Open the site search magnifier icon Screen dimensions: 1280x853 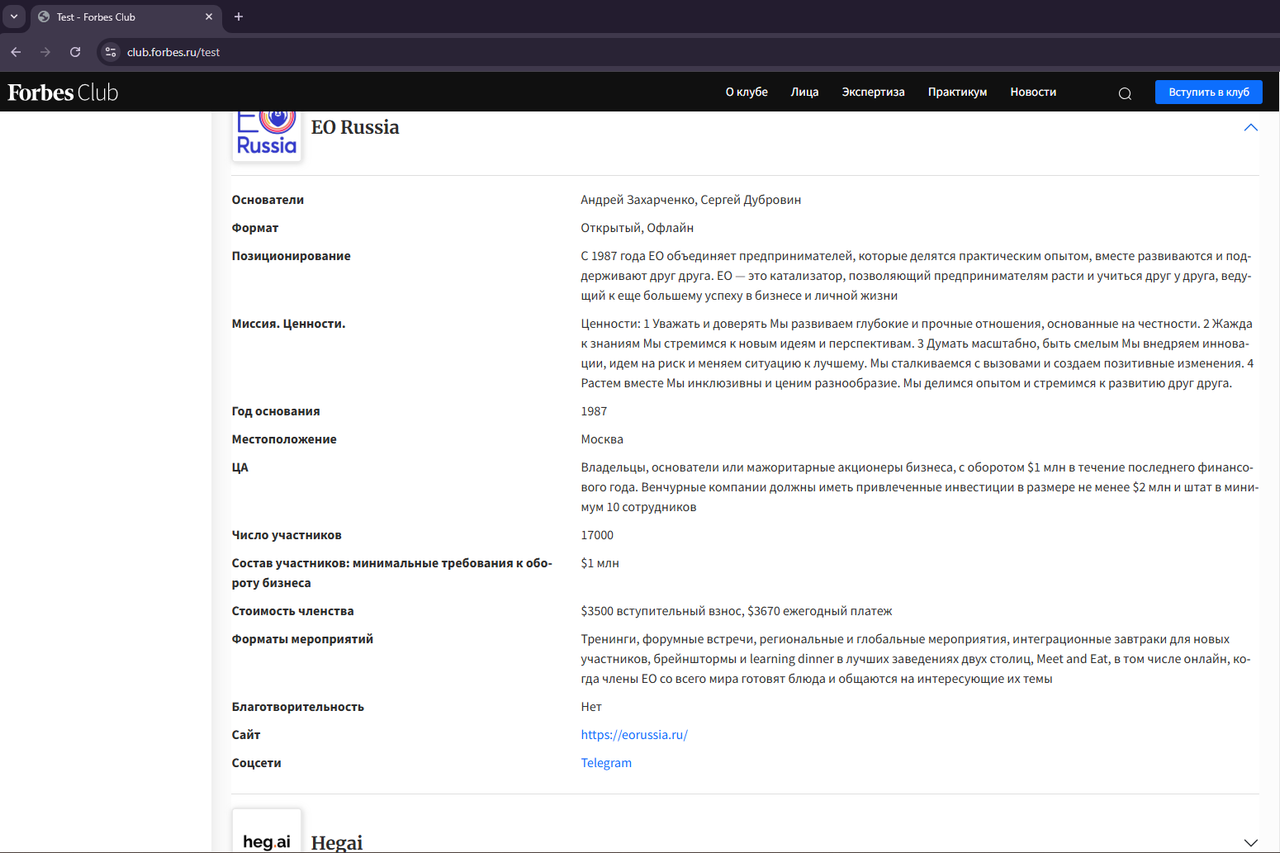[x=1125, y=93]
